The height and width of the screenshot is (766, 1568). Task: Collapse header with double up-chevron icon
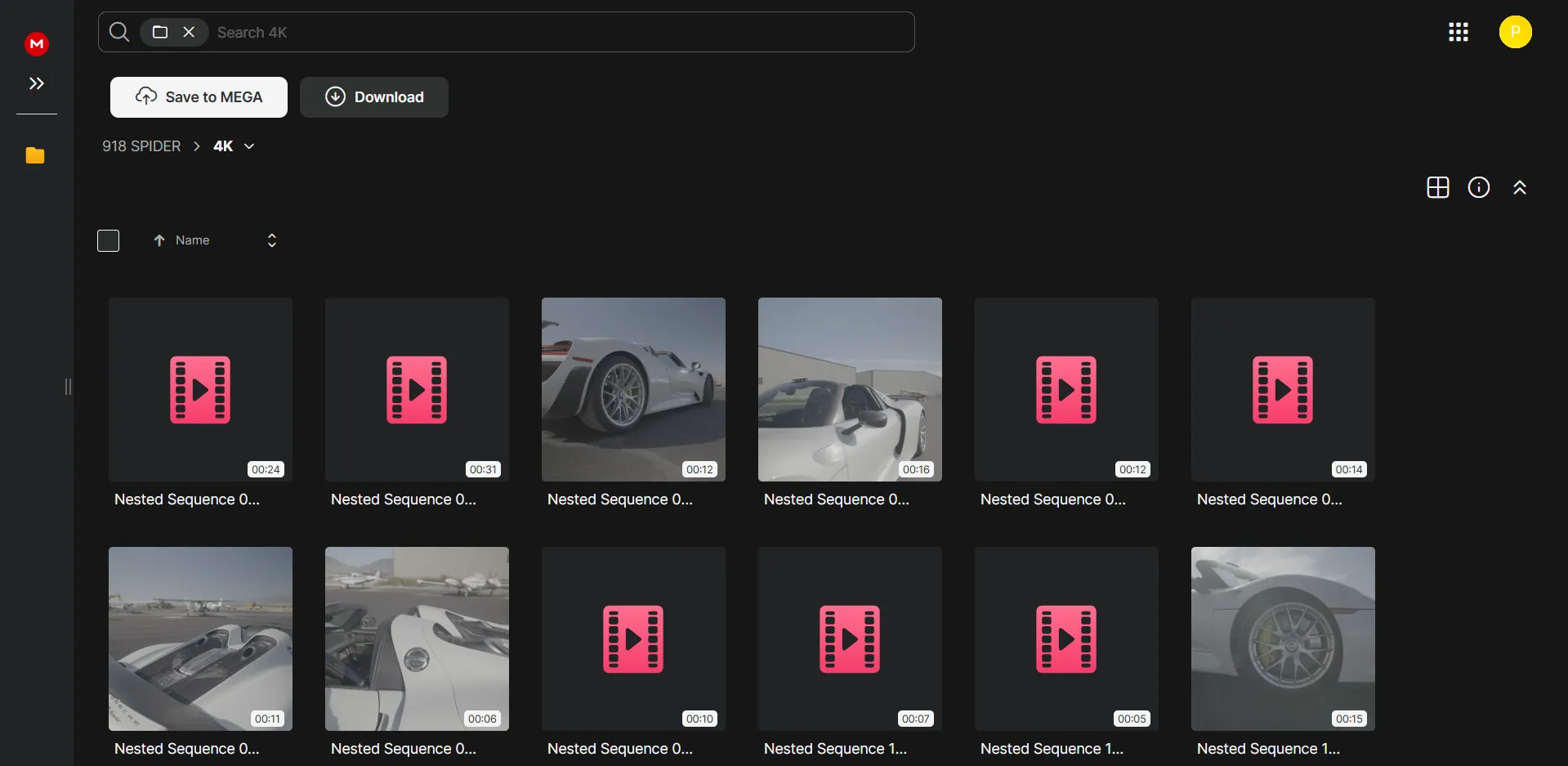click(x=1519, y=187)
